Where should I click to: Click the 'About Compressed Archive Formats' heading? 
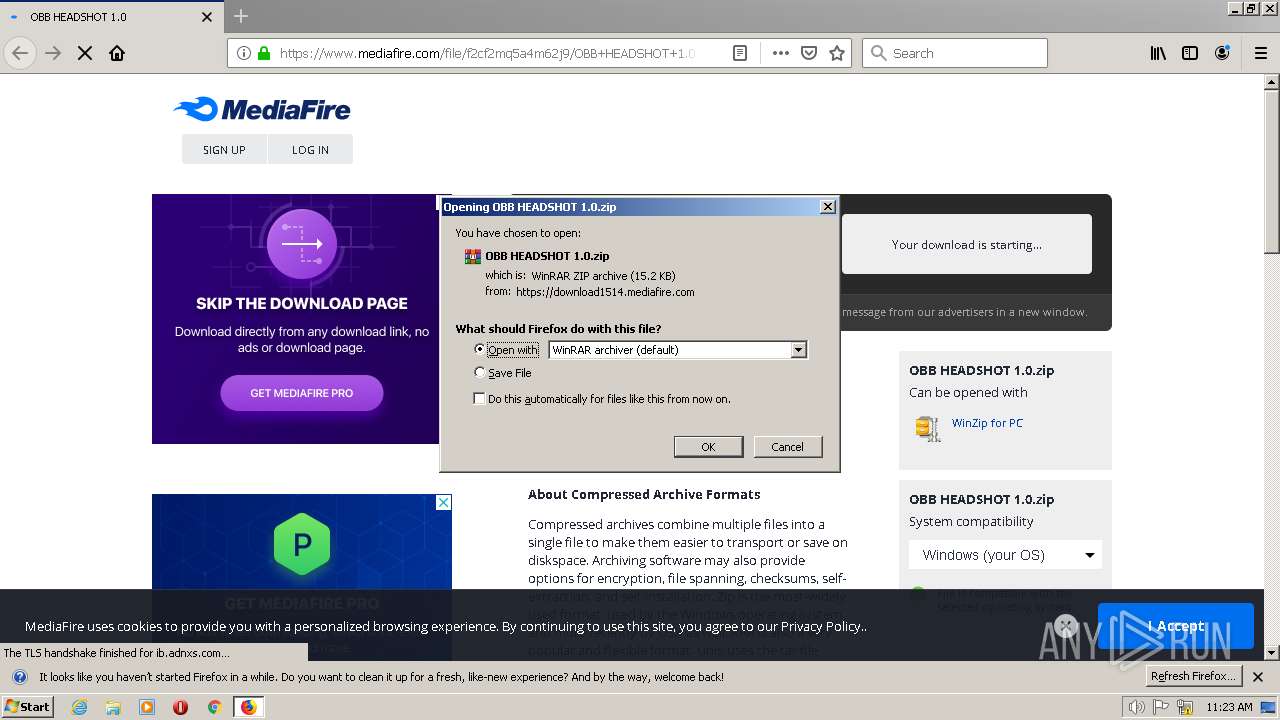point(644,494)
